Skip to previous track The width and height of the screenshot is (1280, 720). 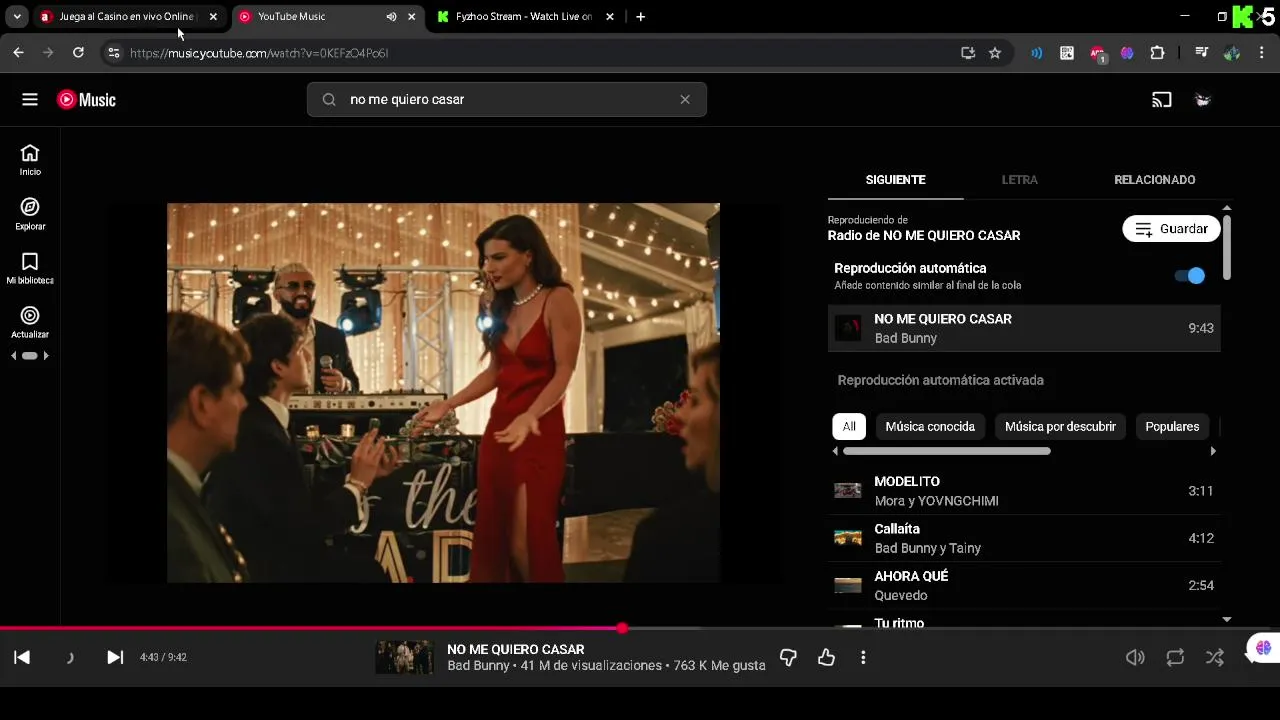pos(22,657)
